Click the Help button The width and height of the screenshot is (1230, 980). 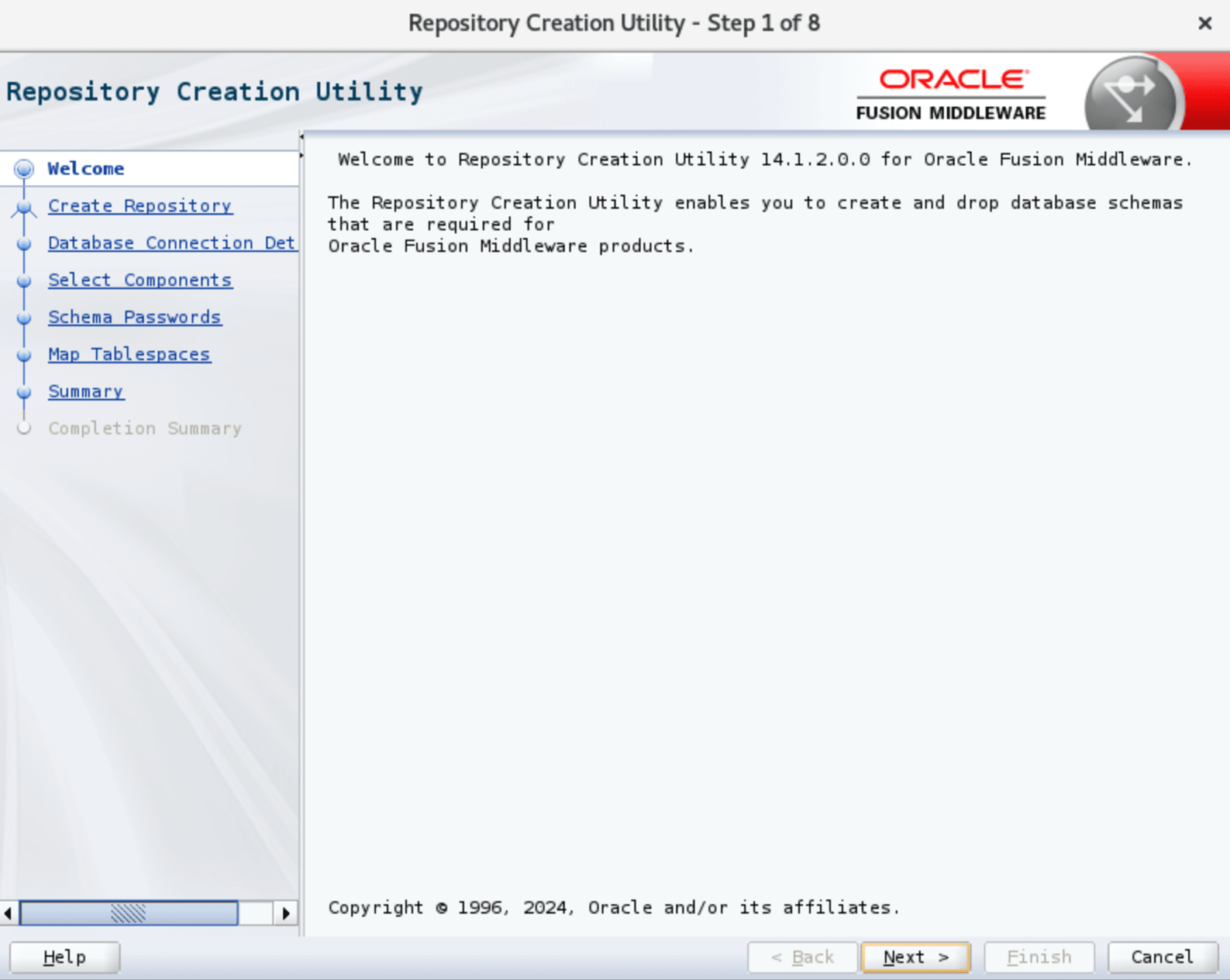(64, 957)
